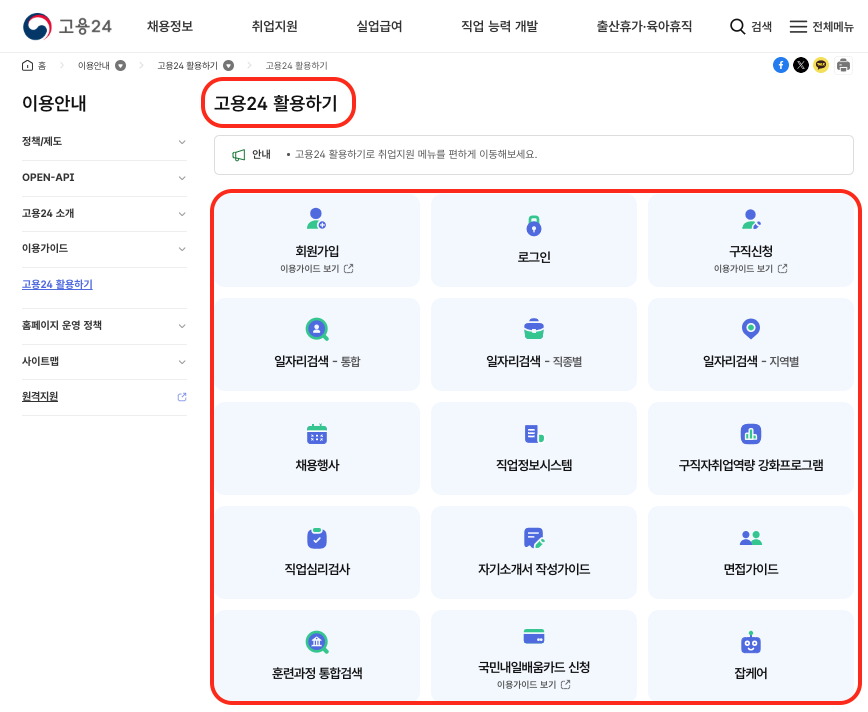Click the 직종별 briefcase icon
The height and width of the screenshot is (712, 868).
[x=534, y=328]
